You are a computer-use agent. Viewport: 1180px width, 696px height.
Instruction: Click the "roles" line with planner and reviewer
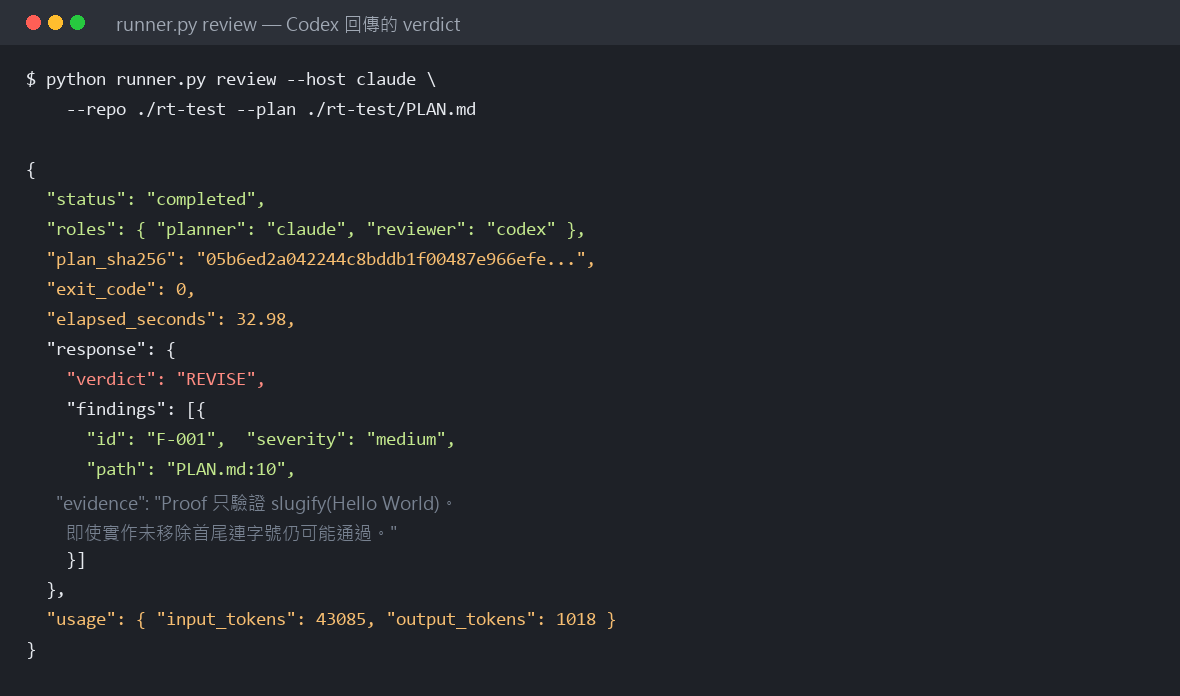pos(315,229)
